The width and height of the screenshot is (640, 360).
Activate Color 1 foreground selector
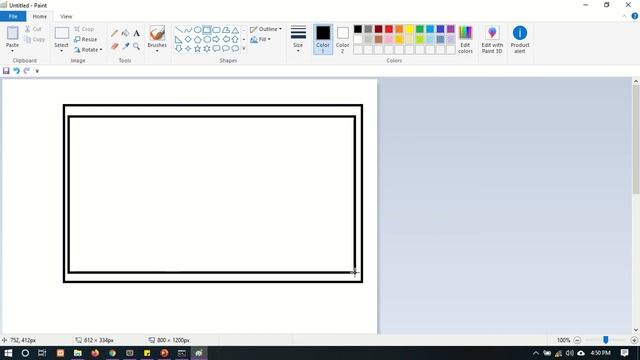pos(323,39)
